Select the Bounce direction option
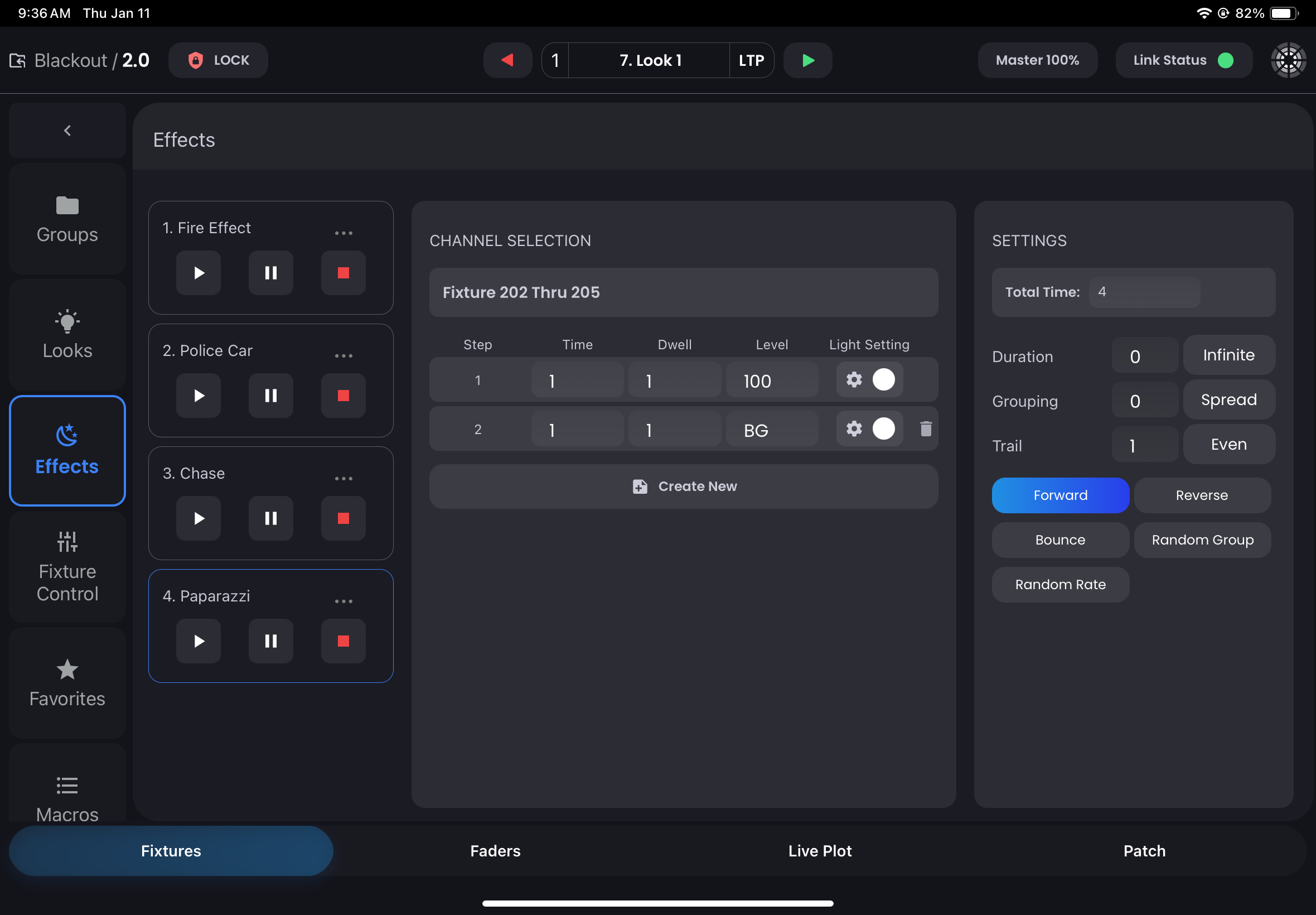 [1060, 540]
